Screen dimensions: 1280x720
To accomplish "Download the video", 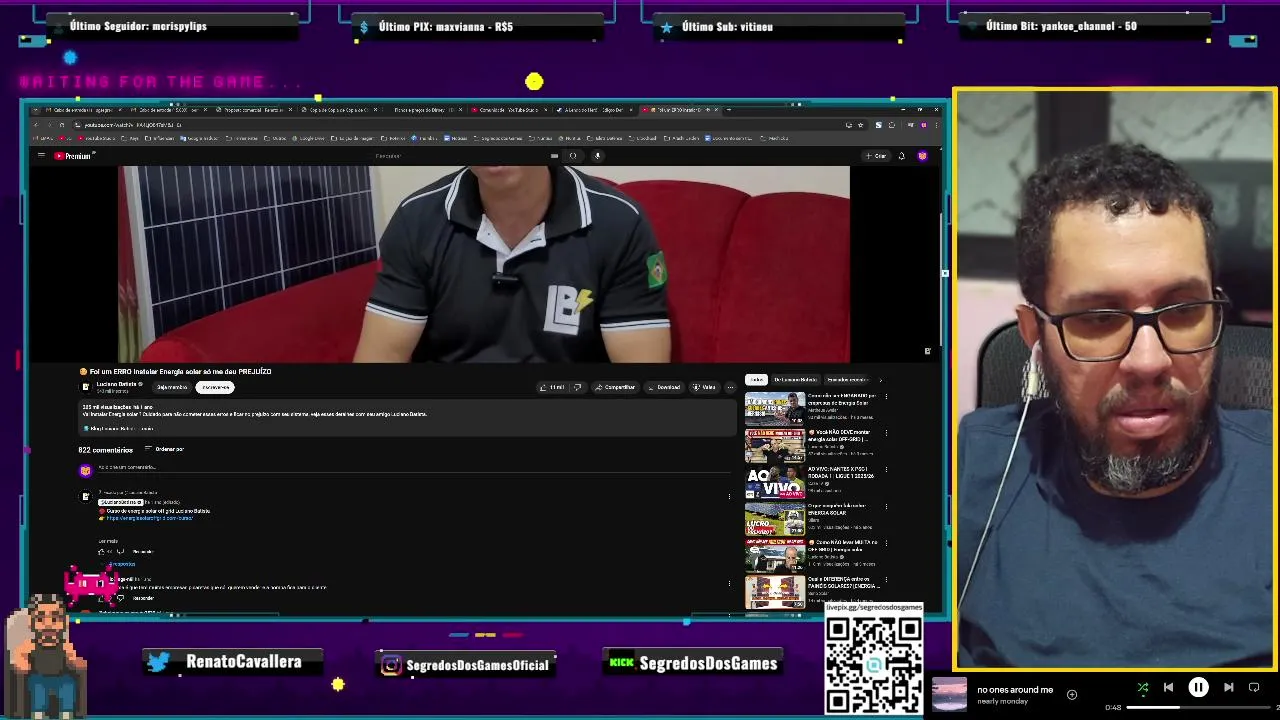I will tap(664, 387).
